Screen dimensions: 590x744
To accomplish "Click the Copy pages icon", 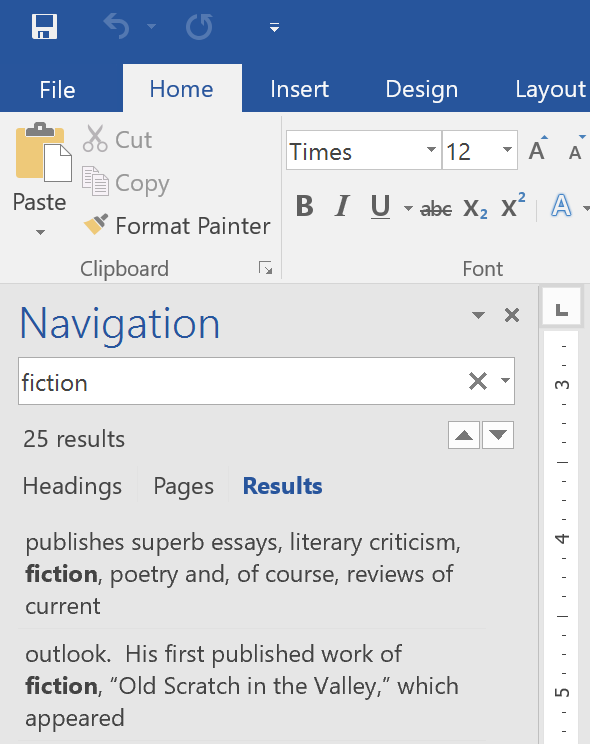I will 95,181.
